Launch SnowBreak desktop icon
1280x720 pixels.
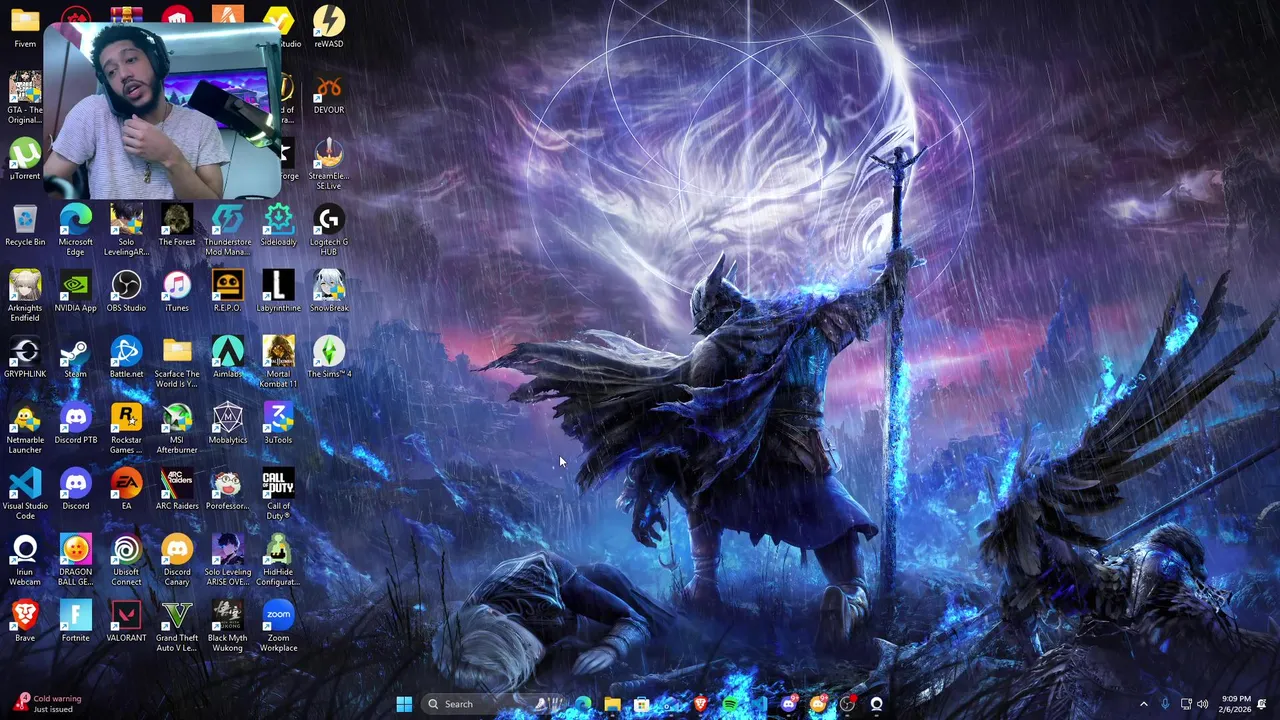(329, 291)
